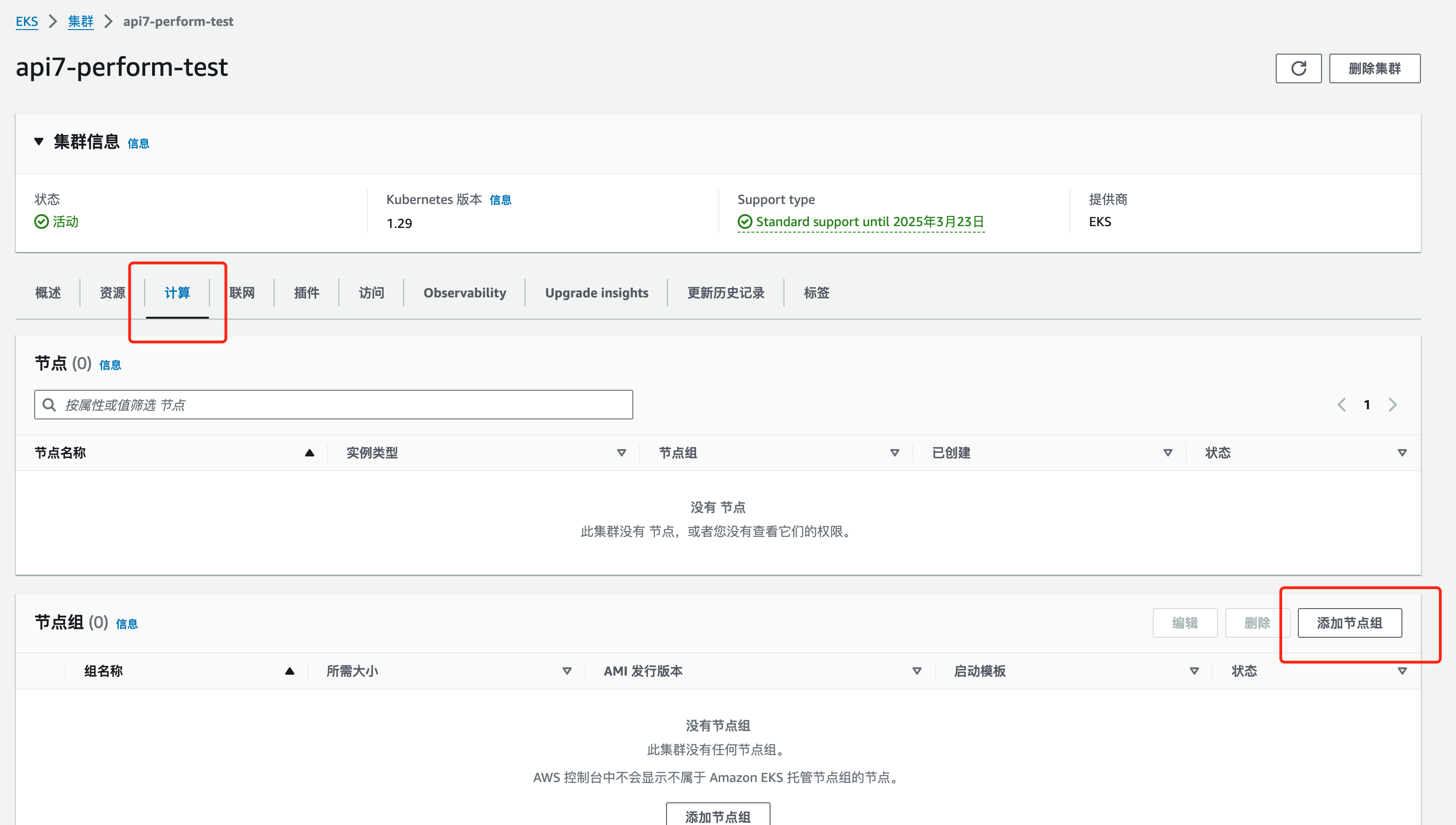1456x825 pixels.
Task: Open the Upgrade insights tab
Action: point(597,293)
